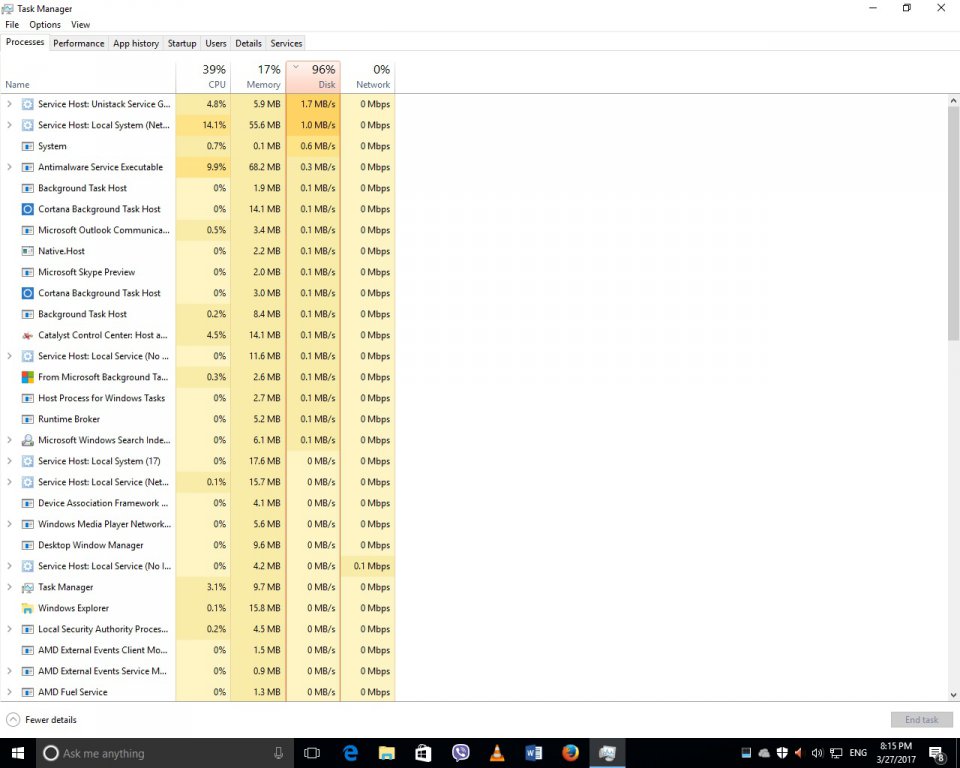Click the Windows Explorer process icon
Viewport: 960px width, 768px height.
pos(28,608)
